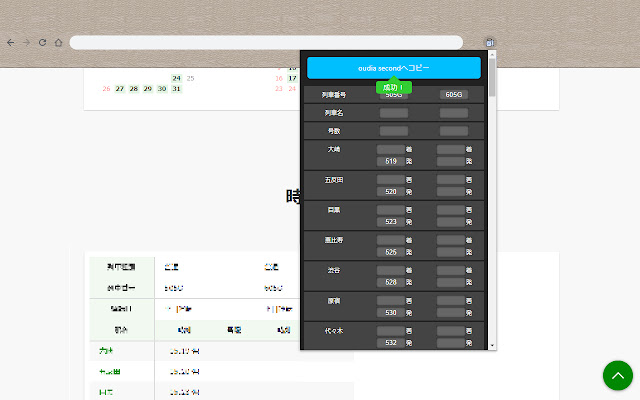Open the second green station link in timetable
640x400 pixels.
click(109, 371)
